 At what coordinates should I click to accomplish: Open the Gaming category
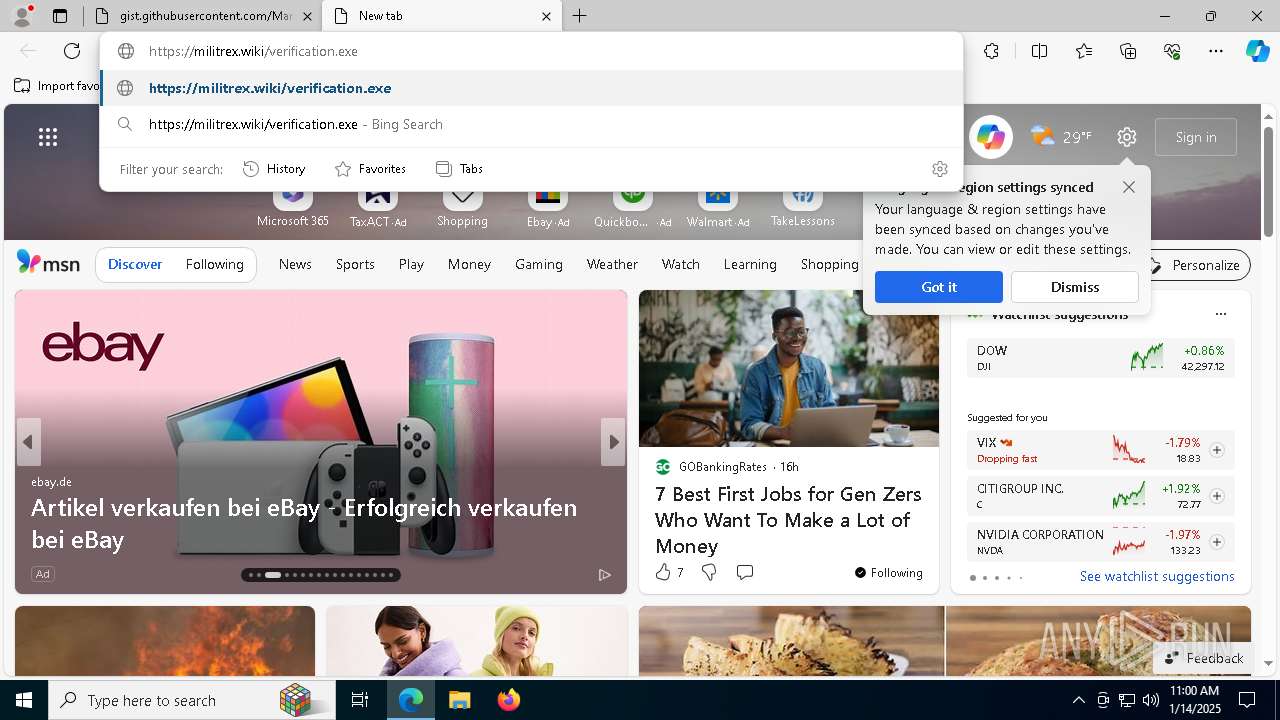[x=539, y=264]
